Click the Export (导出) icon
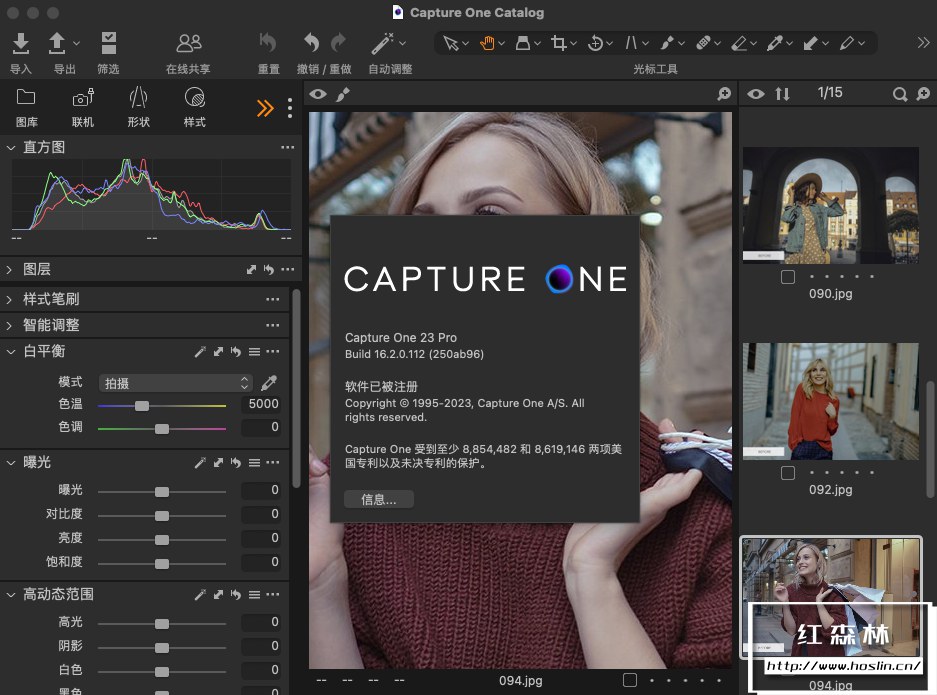 click(58, 44)
